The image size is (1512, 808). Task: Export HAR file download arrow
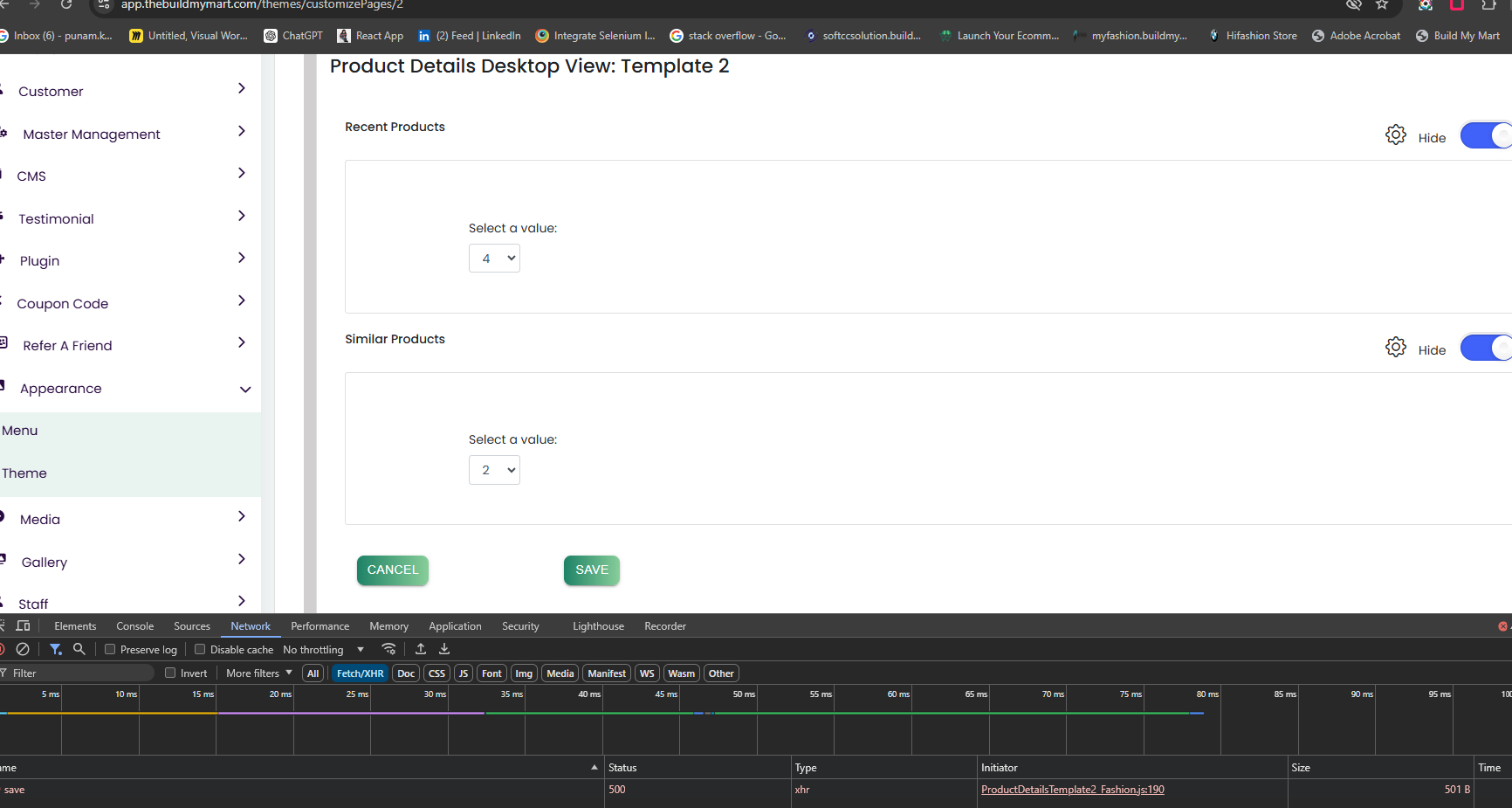[x=444, y=649]
